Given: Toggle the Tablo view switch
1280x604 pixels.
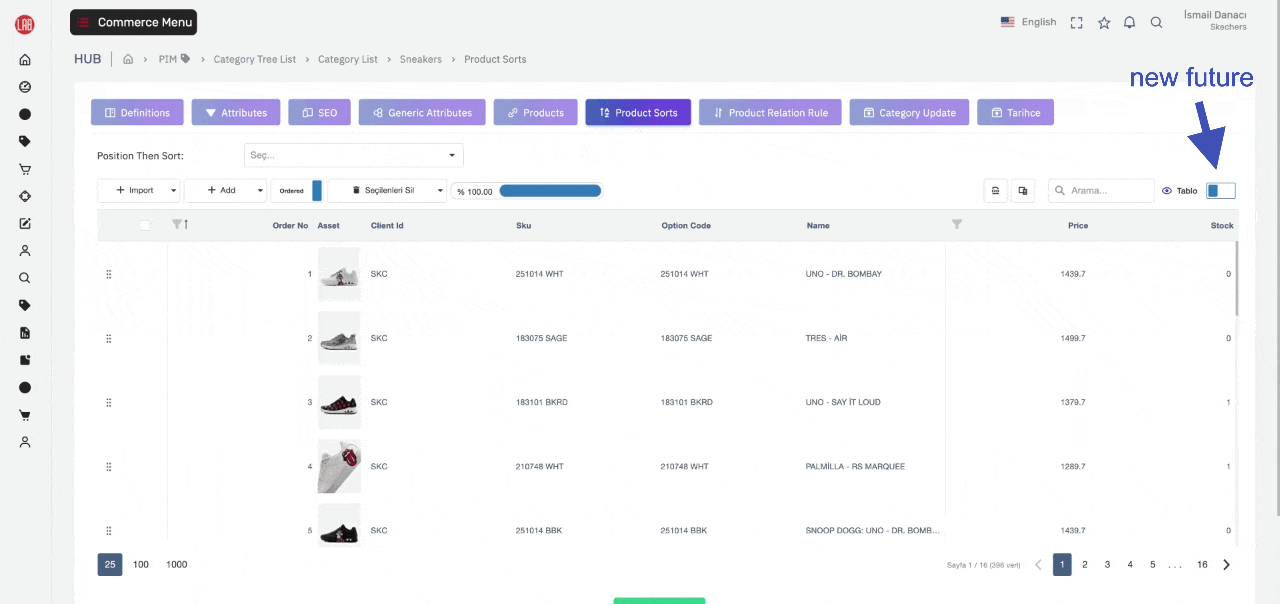Looking at the screenshot, I should [x=1221, y=191].
